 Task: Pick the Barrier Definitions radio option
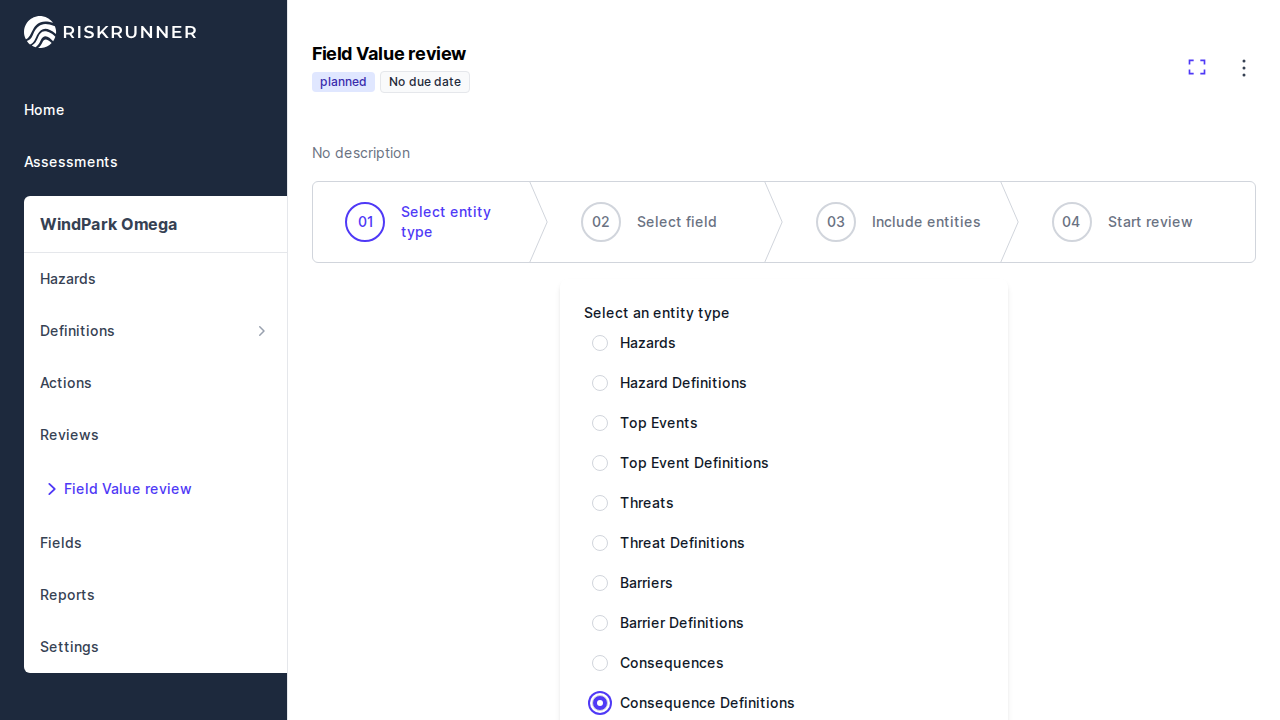pos(600,623)
